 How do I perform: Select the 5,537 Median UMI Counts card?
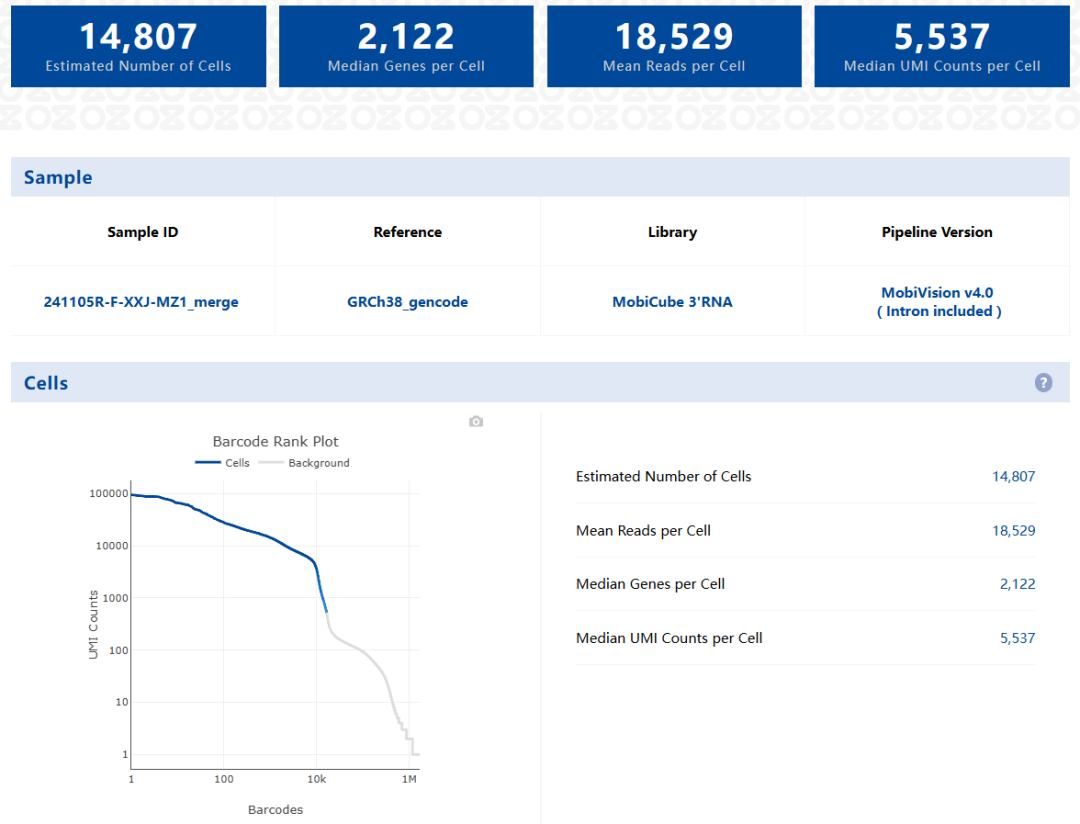coord(942,46)
